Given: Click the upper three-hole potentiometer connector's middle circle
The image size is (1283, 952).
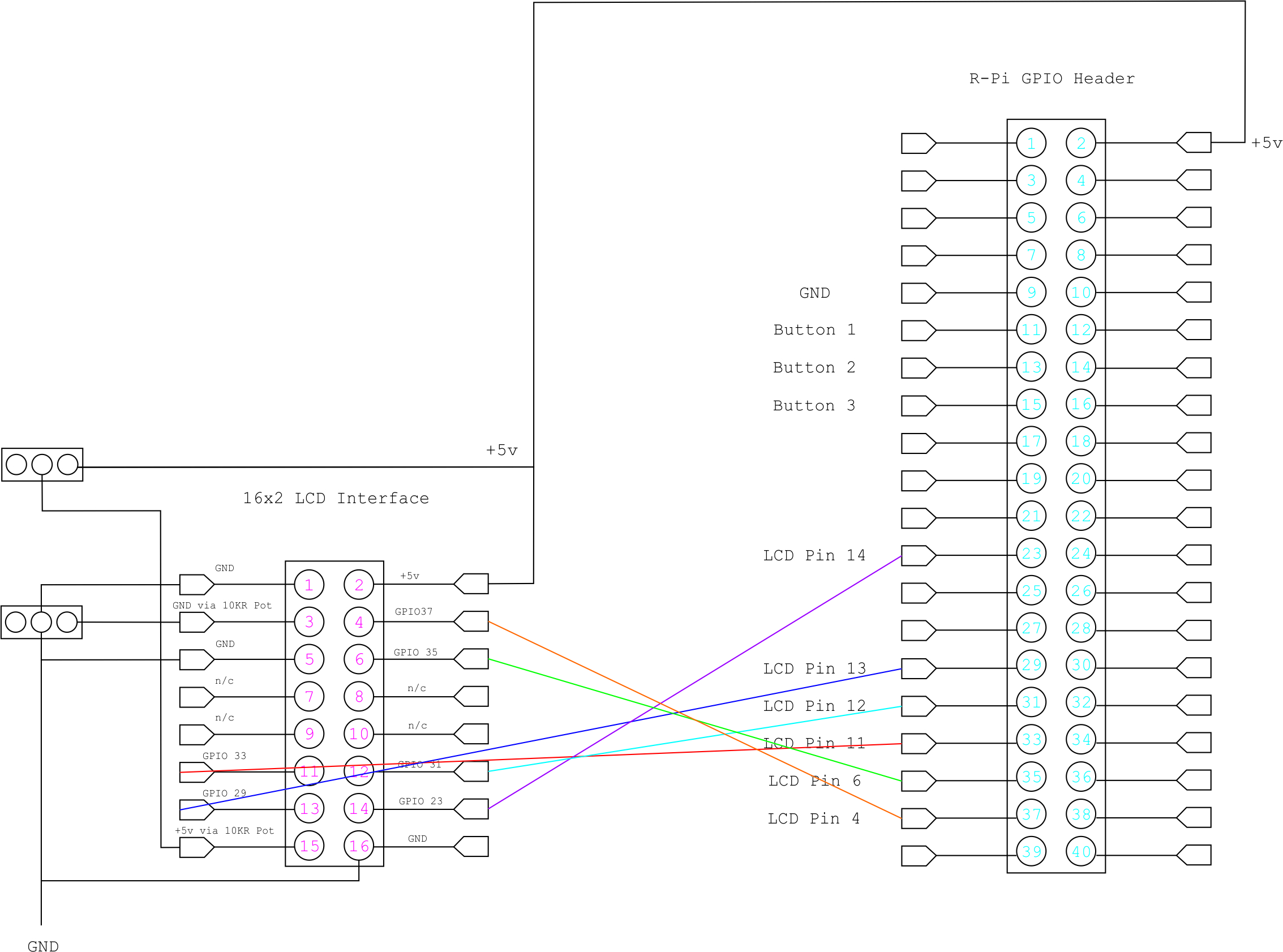Looking at the screenshot, I should pos(42,465).
